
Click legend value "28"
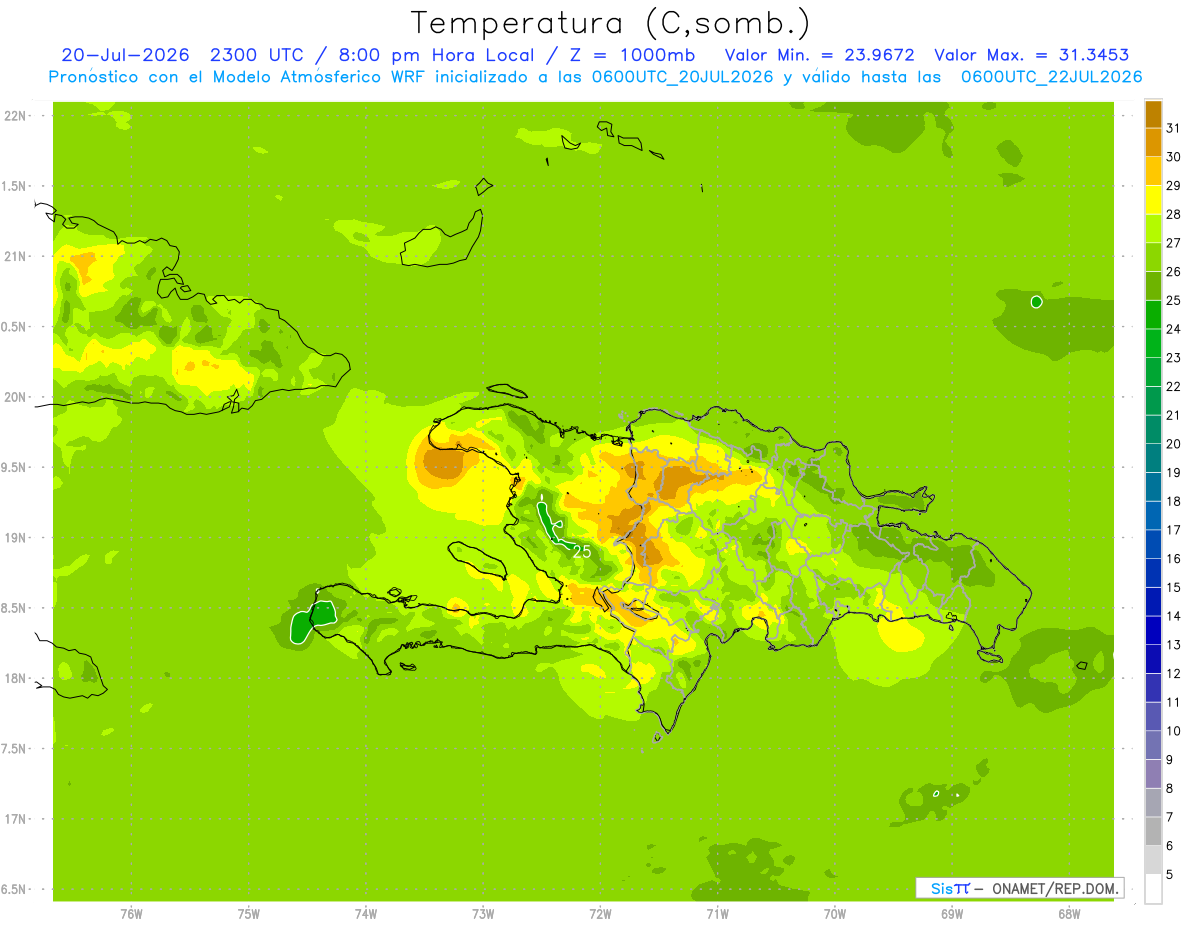[1173, 214]
